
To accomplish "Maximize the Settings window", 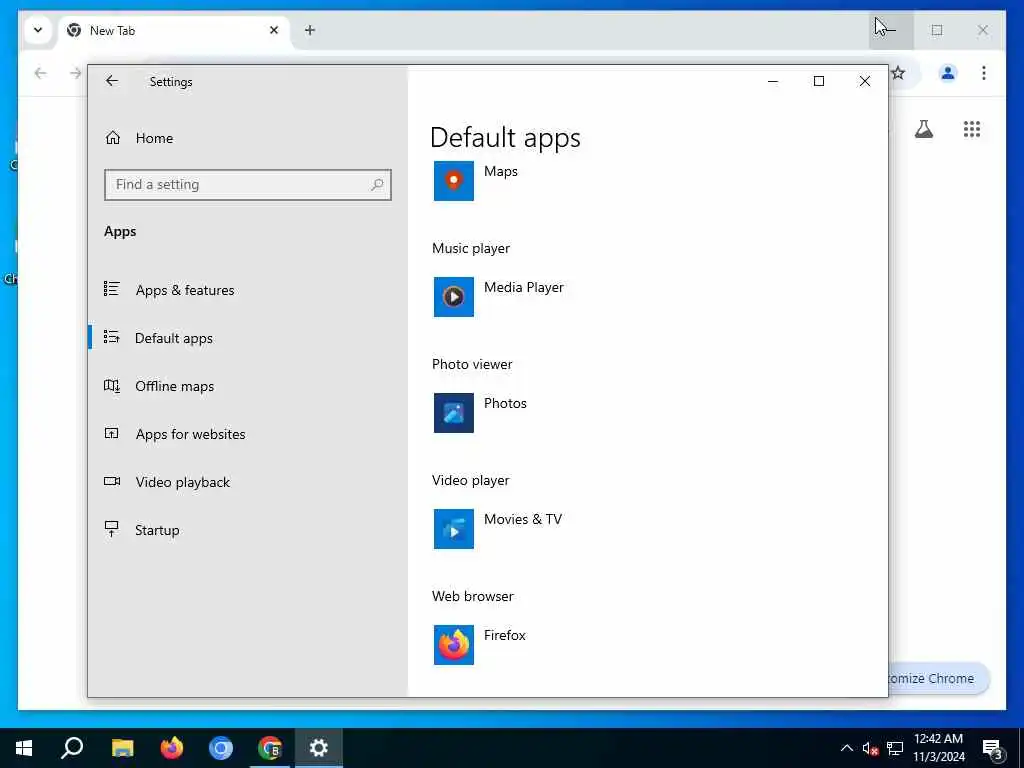I will point(819,82).
